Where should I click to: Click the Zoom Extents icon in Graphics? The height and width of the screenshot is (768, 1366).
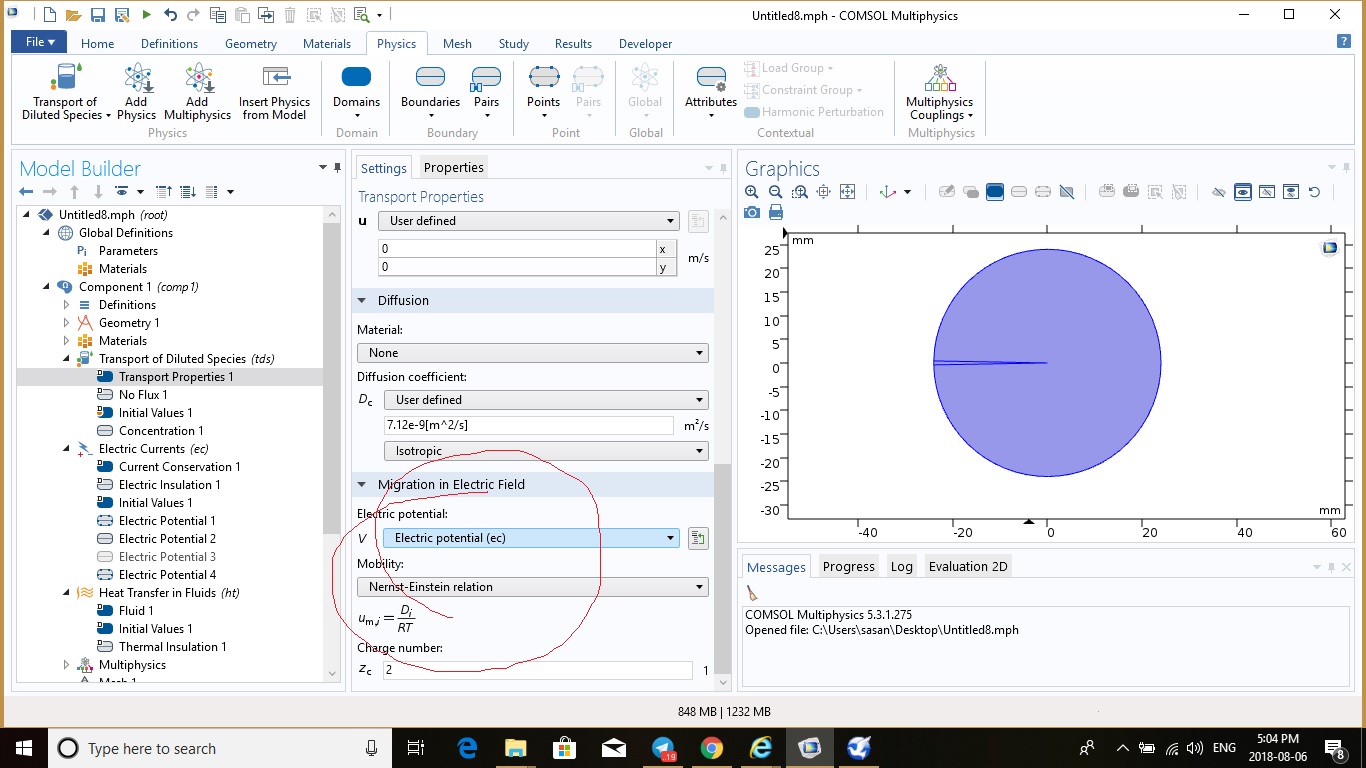[847, 192]
